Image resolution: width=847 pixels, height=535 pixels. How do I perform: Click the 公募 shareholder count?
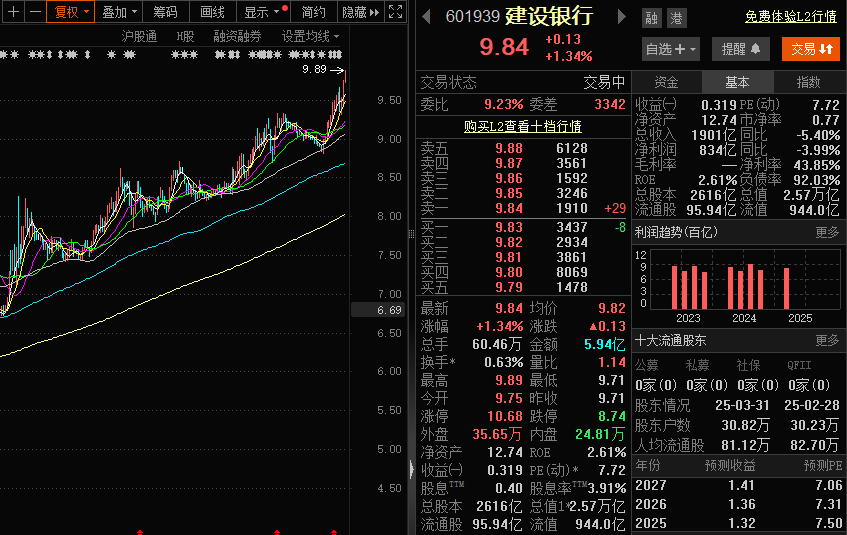point(656,385)
